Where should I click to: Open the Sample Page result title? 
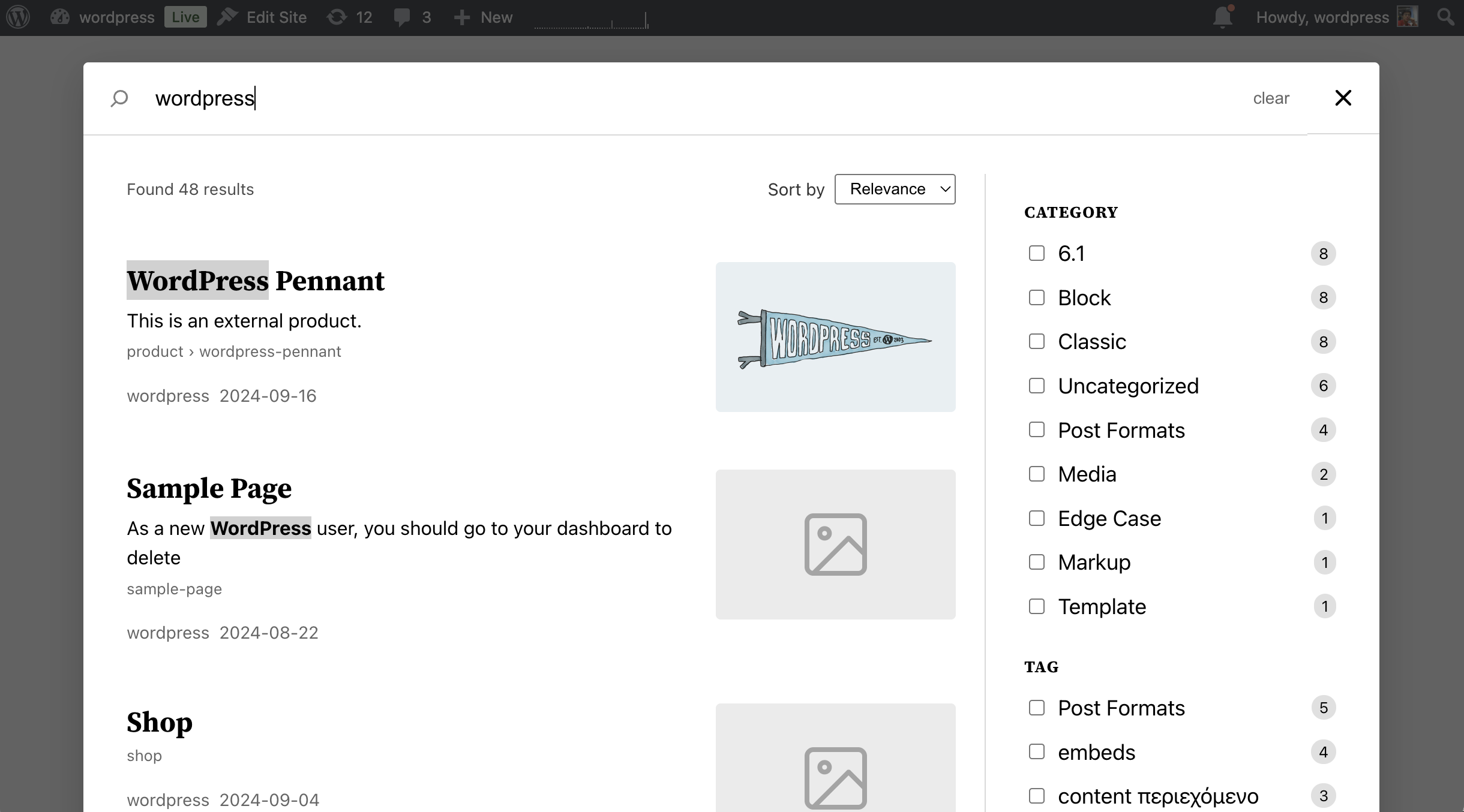pos(209,488)
